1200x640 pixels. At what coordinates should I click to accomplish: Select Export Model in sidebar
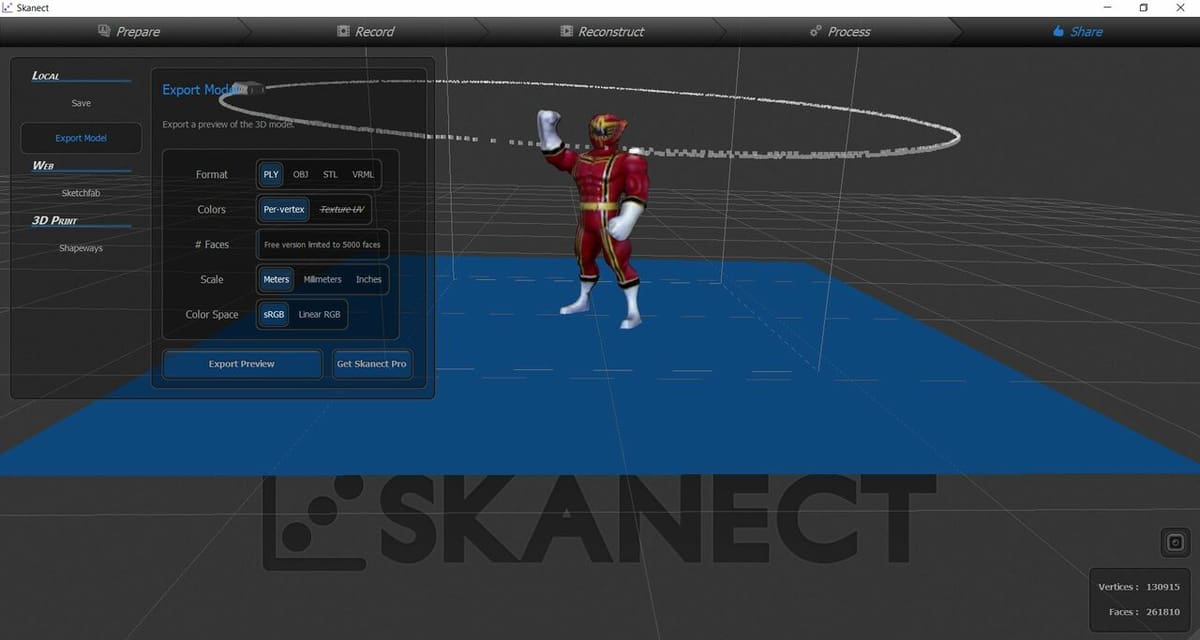[81, 138]
